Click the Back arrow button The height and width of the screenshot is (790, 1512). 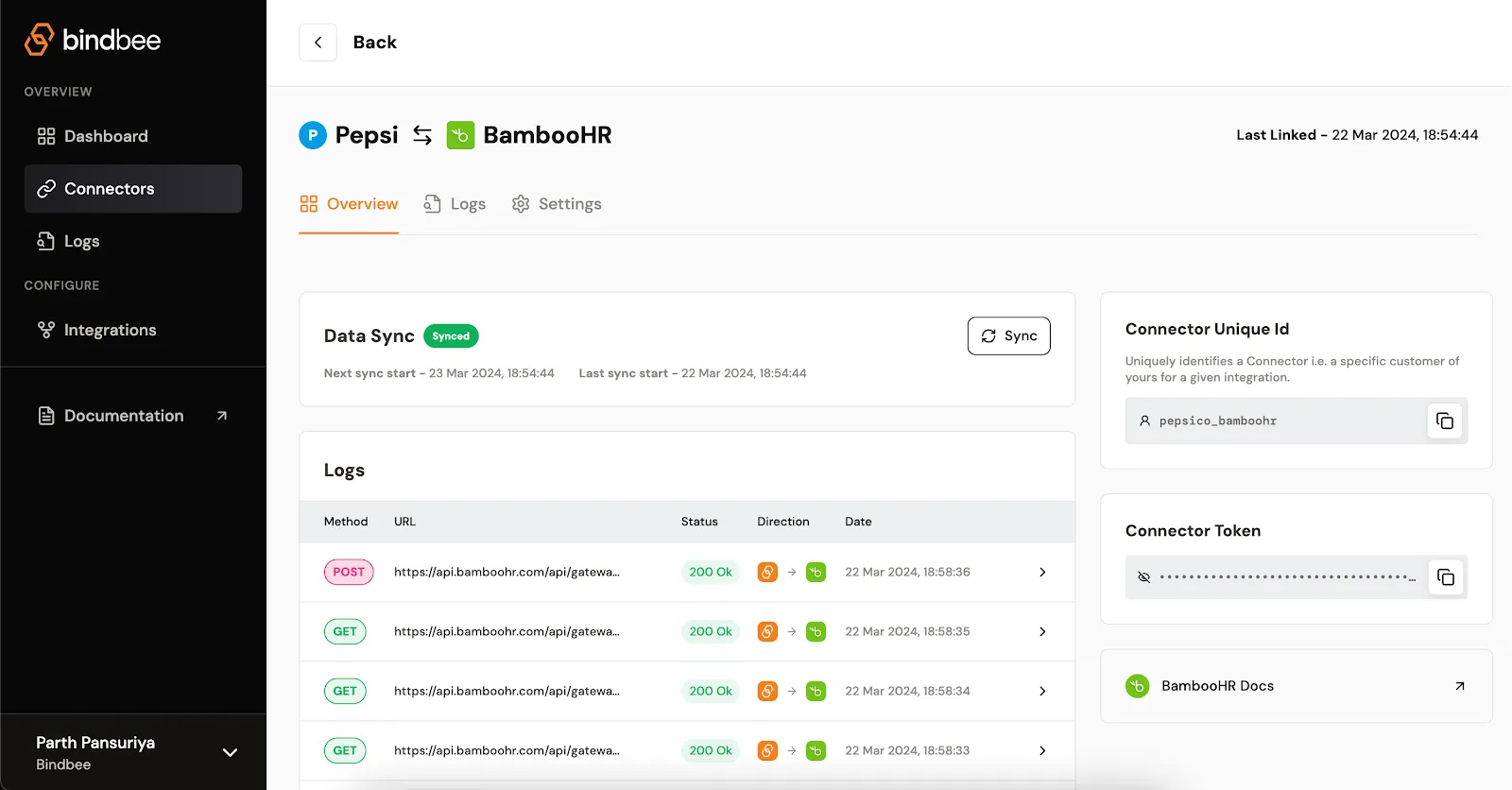pyautogui.click(x=318, y=43)
